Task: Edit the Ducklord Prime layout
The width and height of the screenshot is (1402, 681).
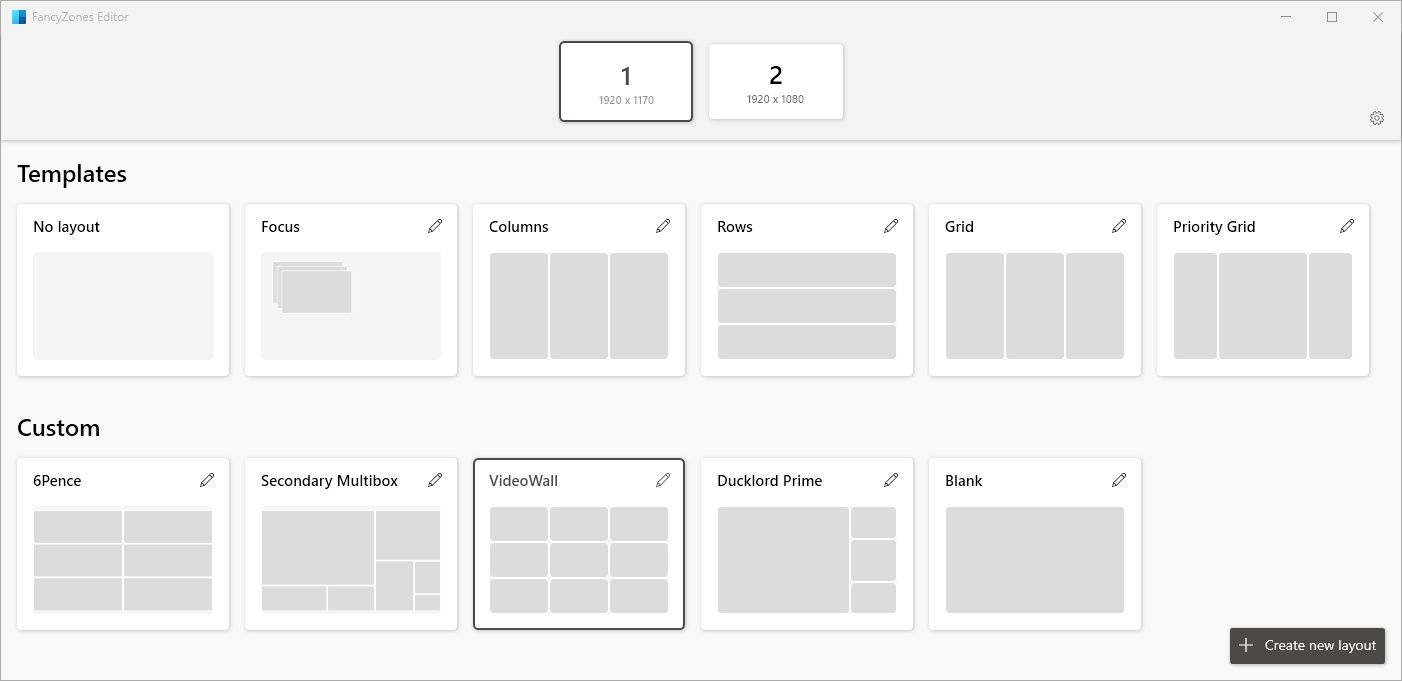Action: [891, 480]
